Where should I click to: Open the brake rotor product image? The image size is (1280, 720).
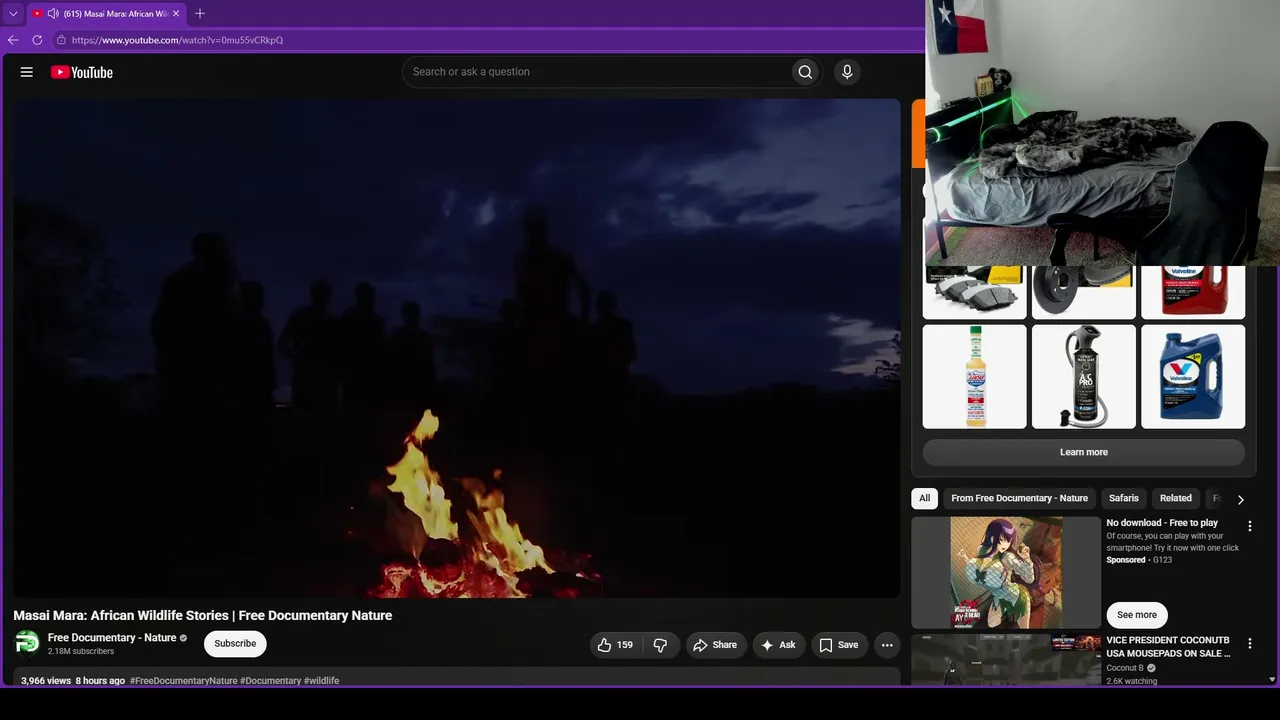coord(1084,292)
